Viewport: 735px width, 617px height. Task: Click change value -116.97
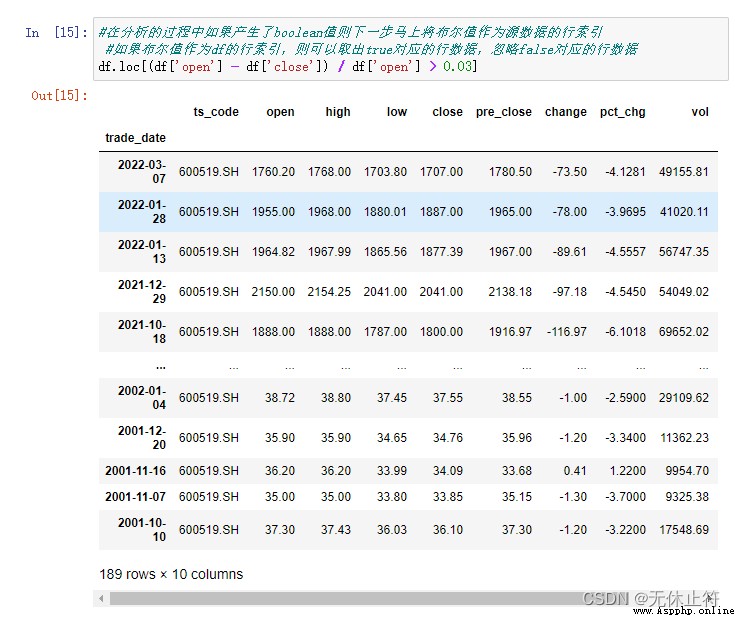pos(567,331)
